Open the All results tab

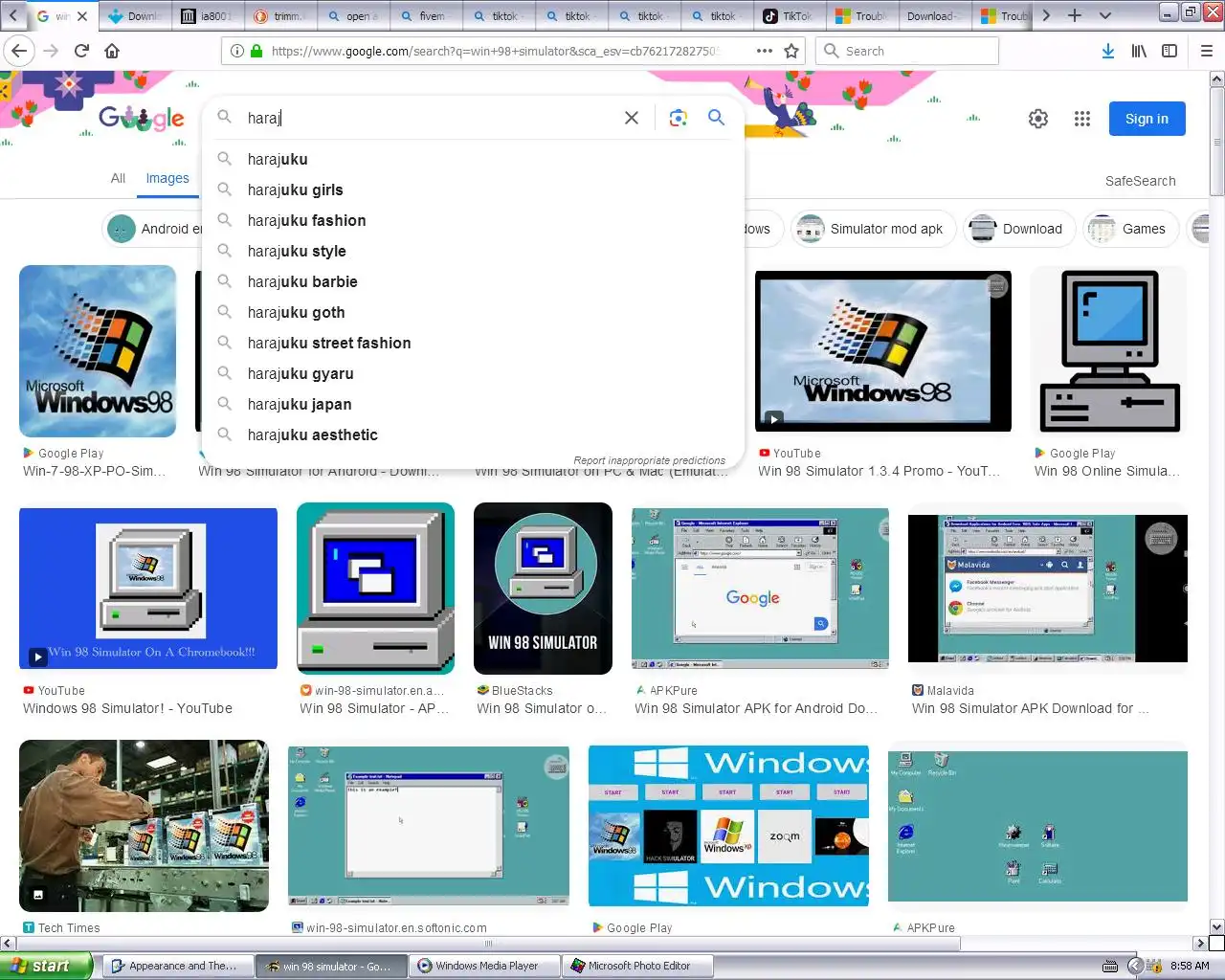point(118,178)
